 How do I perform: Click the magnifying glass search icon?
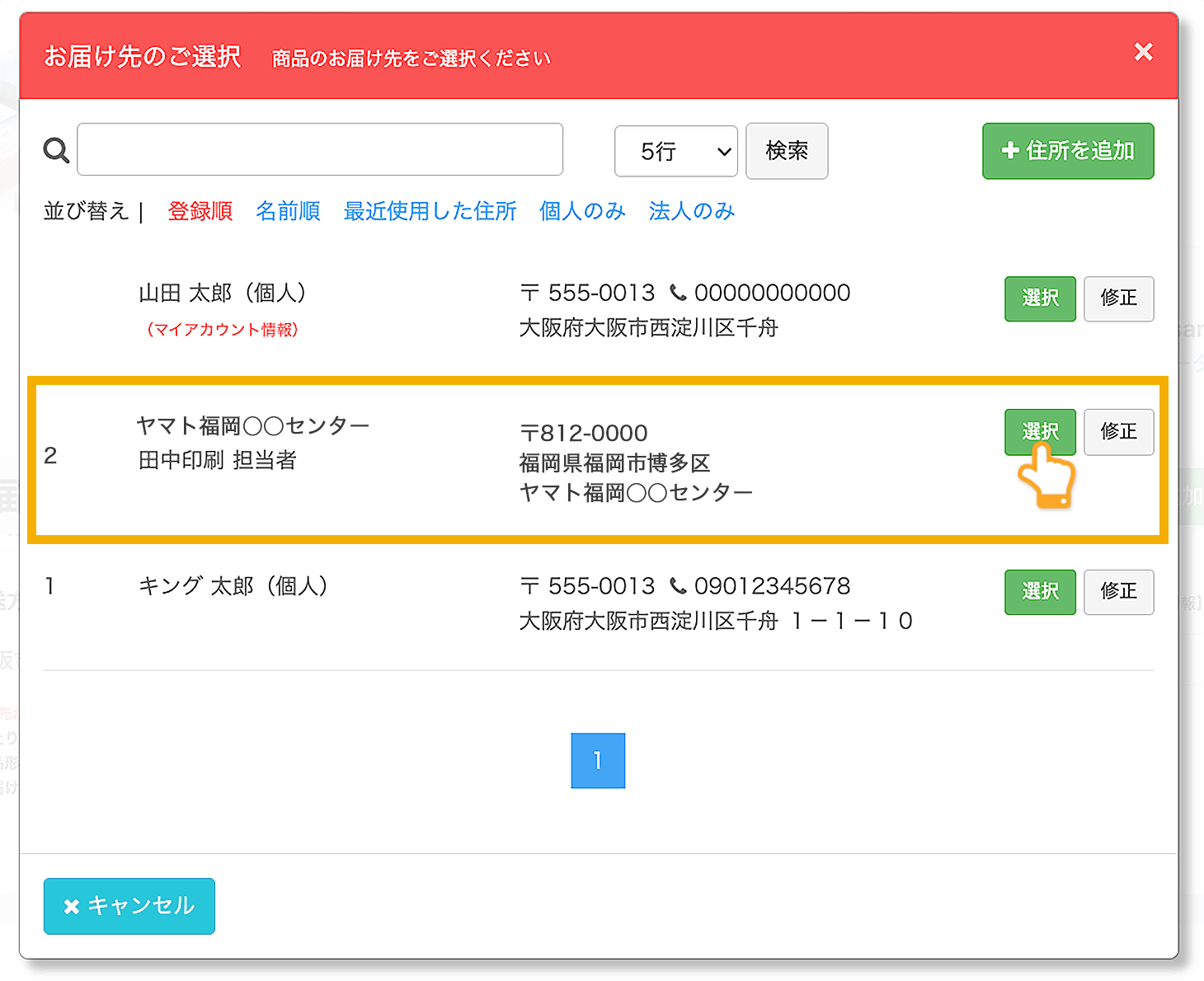56,150
